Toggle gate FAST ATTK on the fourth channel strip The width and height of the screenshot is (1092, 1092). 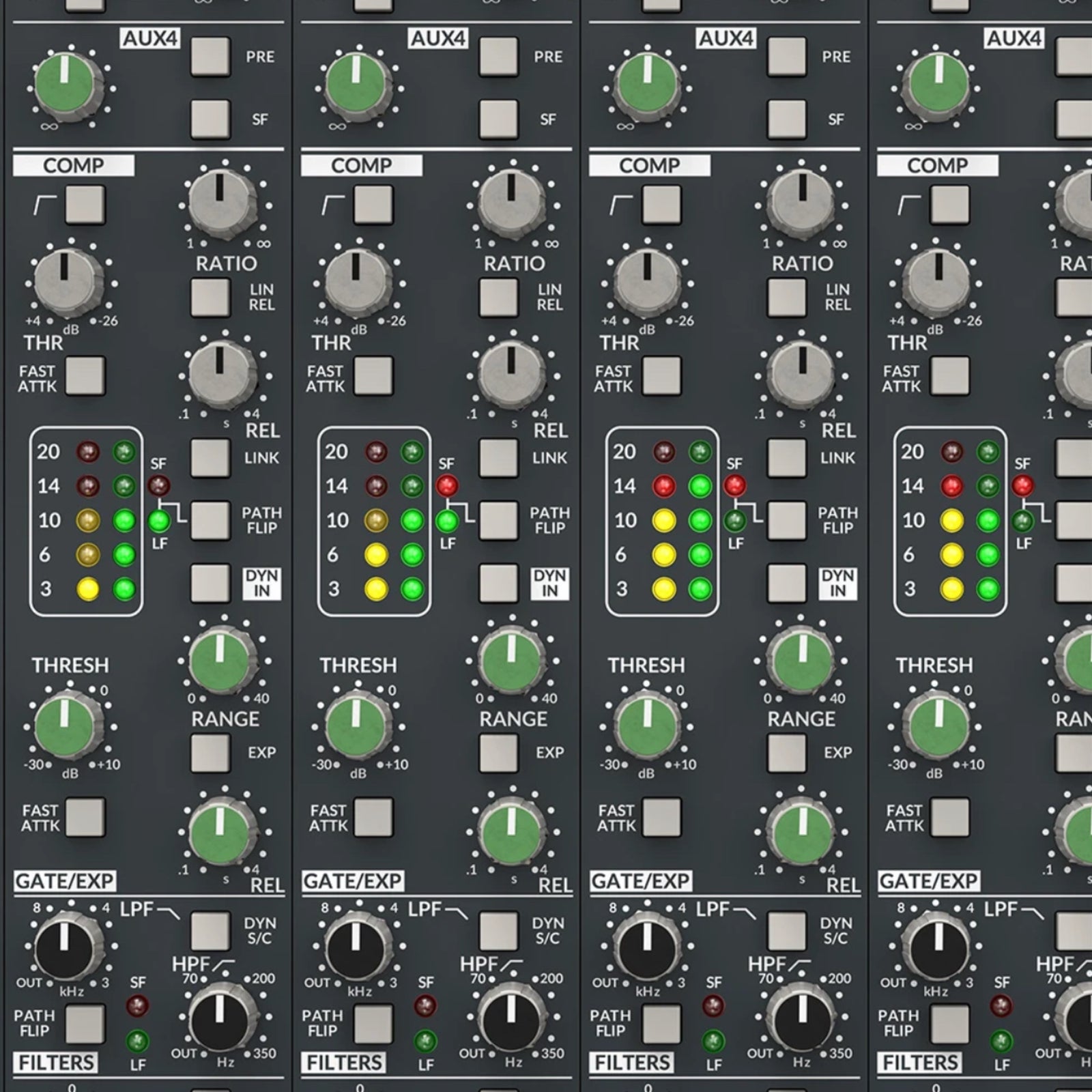click(949, 817)
